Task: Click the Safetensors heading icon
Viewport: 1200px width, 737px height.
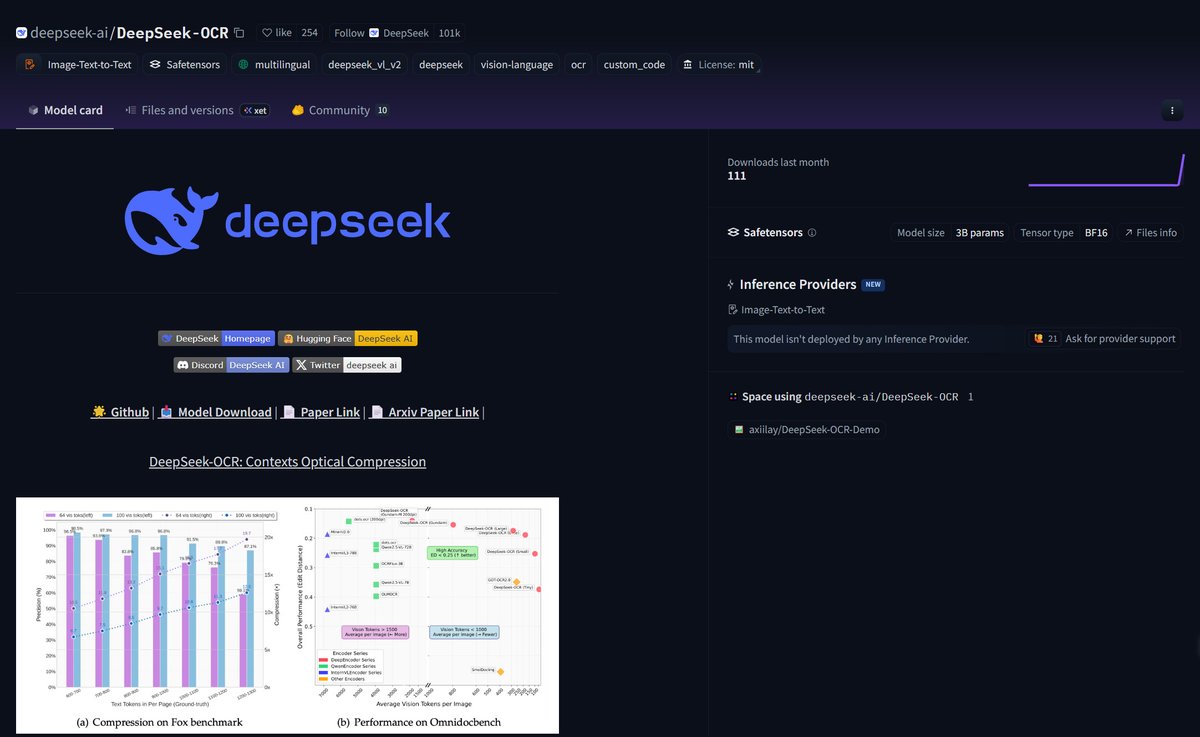Action: pos(734,233)
